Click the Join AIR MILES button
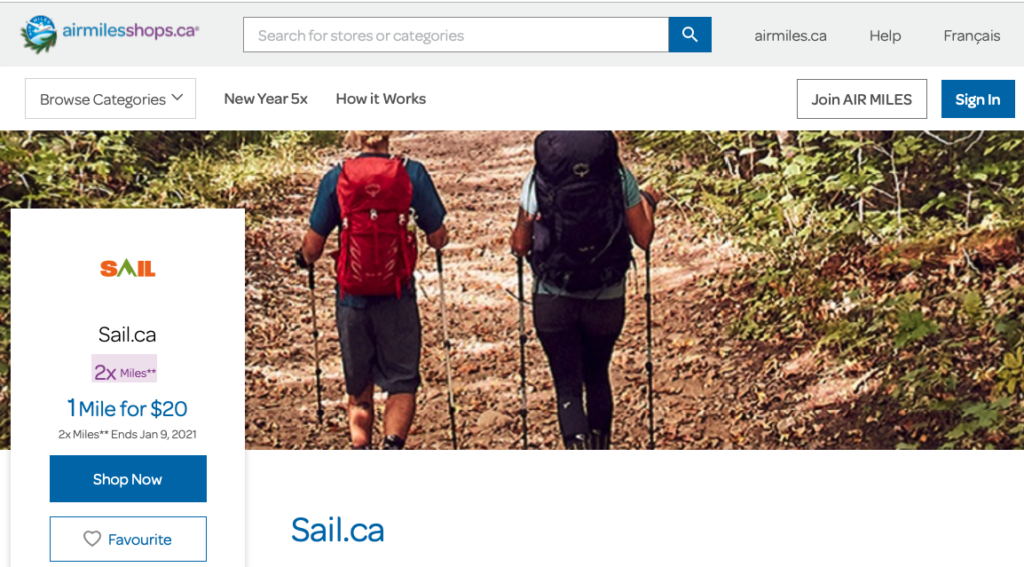1024x567 pixels. point(861,99)
